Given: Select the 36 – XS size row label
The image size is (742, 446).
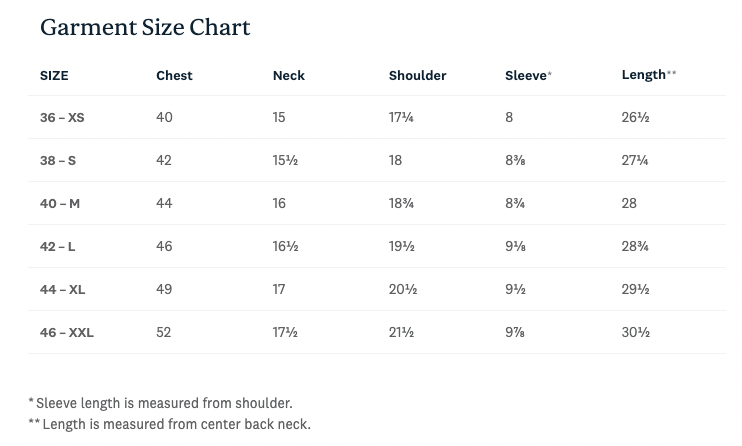Looking at the screenshot, I should [x=62, y=118].
